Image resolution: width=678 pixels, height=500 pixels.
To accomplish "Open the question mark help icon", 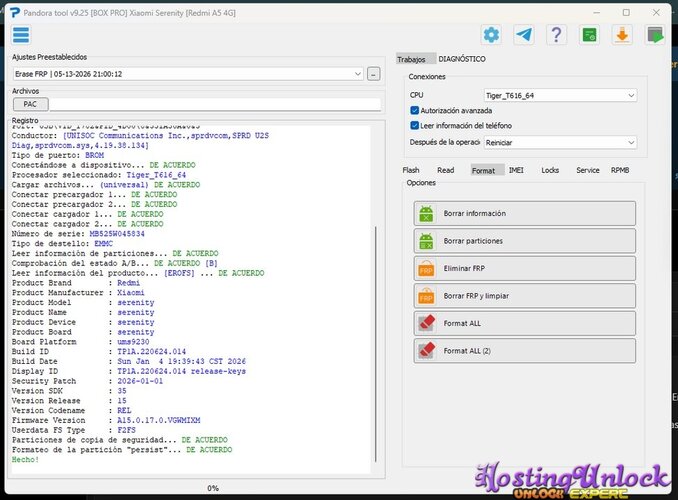I will click(556, 35).
